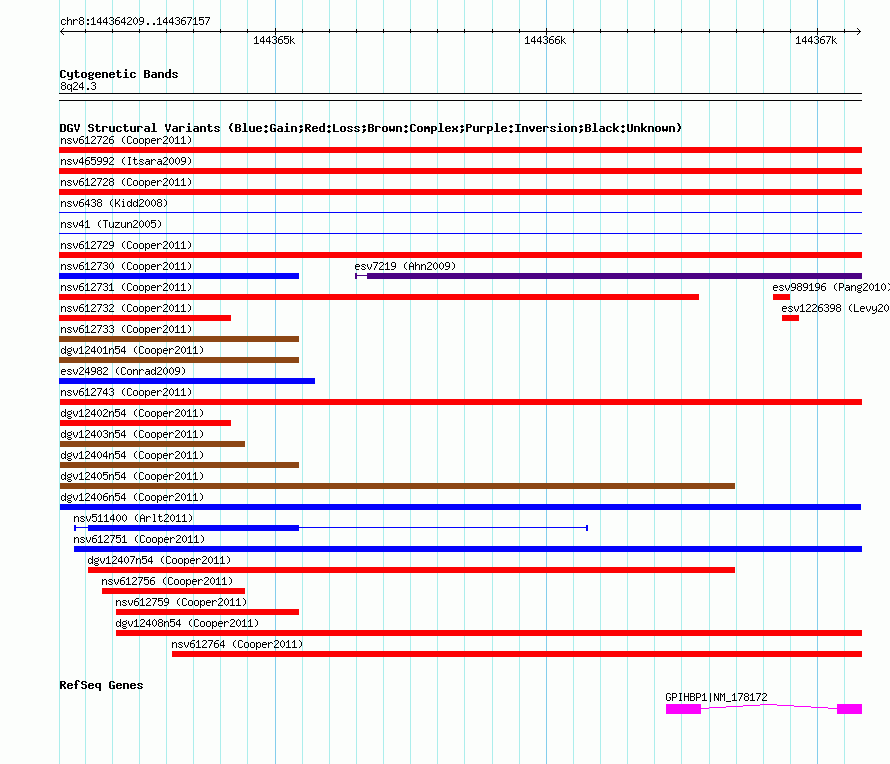The image size is (890, 764).
Task: Click the red loss bar of nsv612764
Action: (x=517, y=654)
